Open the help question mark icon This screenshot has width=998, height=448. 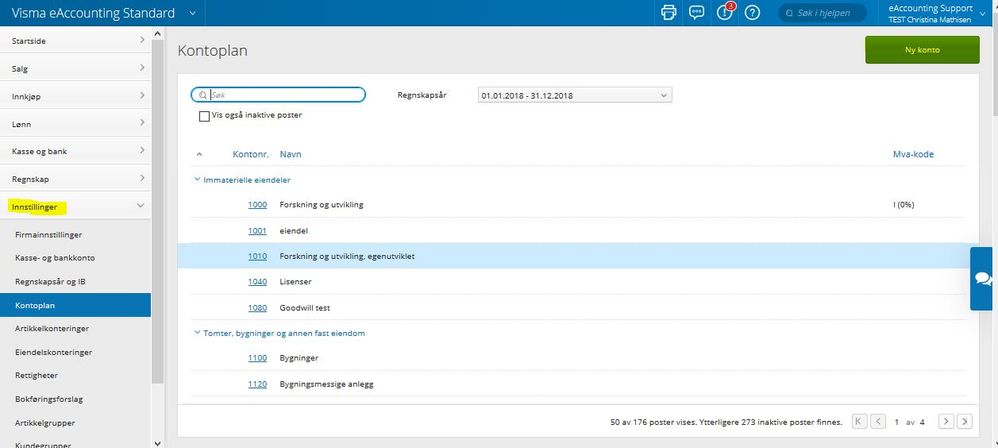(752, 13)
